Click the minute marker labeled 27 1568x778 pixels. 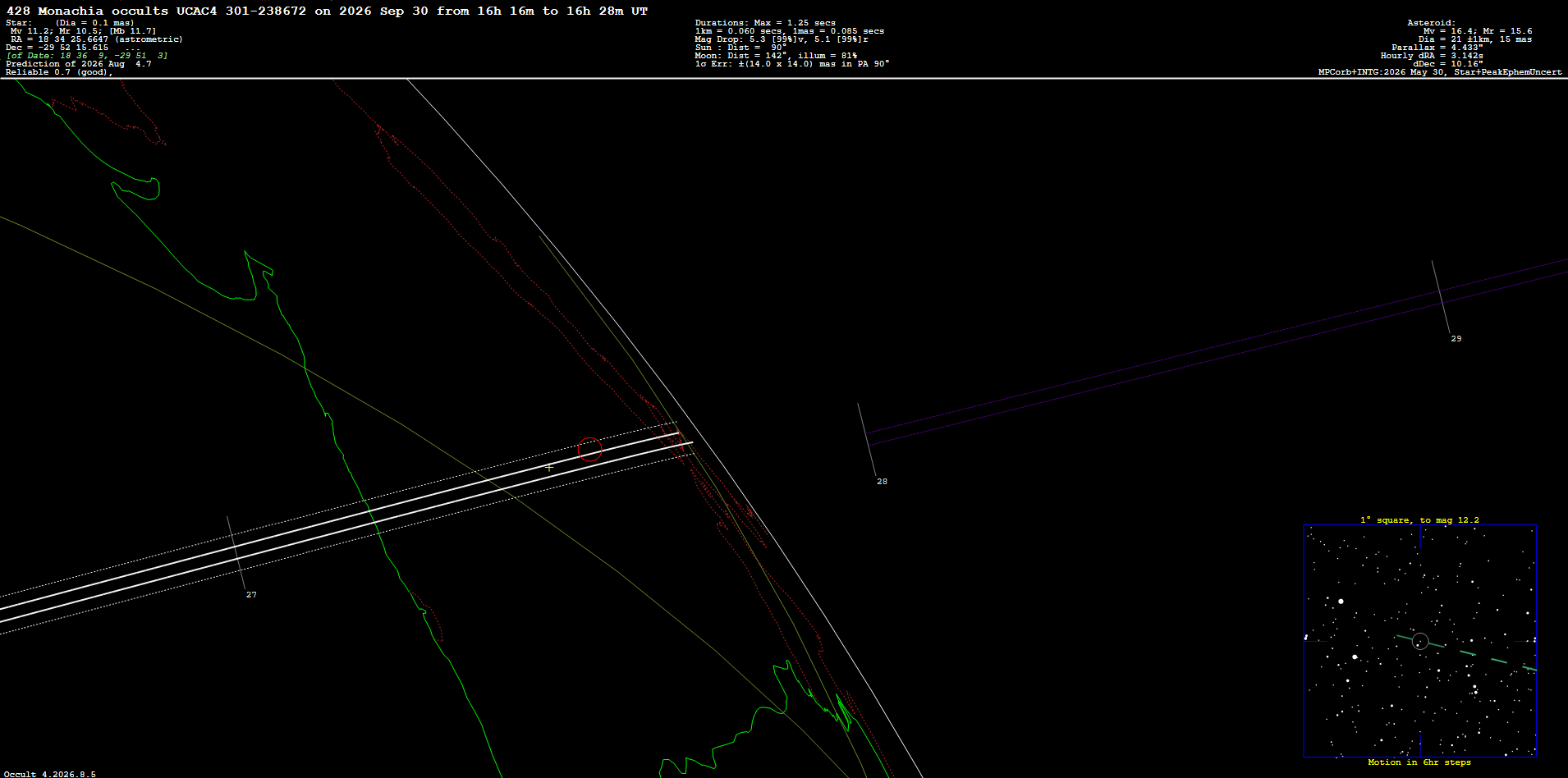click(x=251, y=595)
